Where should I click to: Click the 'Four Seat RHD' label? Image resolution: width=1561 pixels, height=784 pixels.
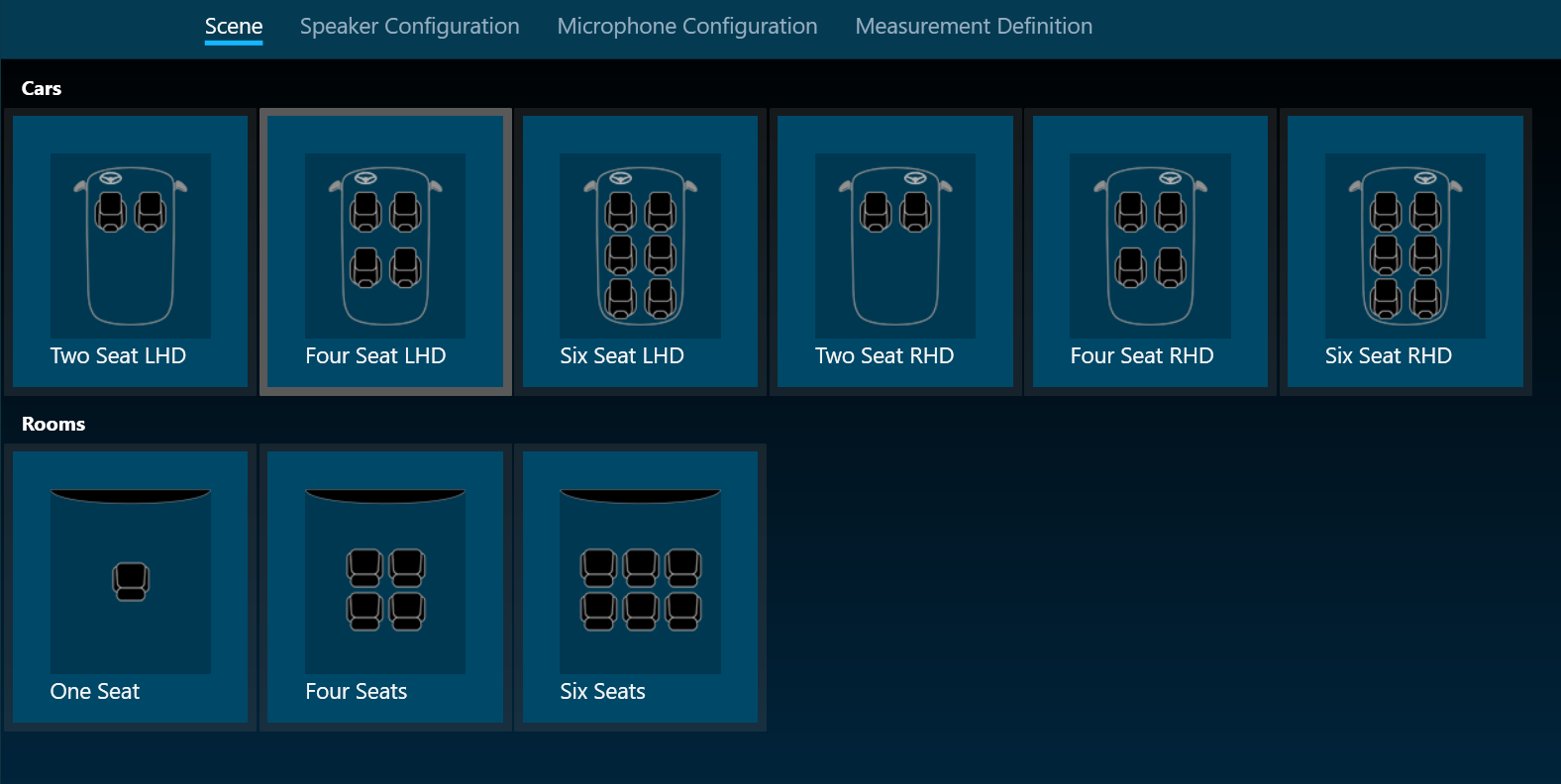click(x=1142, y=356)
